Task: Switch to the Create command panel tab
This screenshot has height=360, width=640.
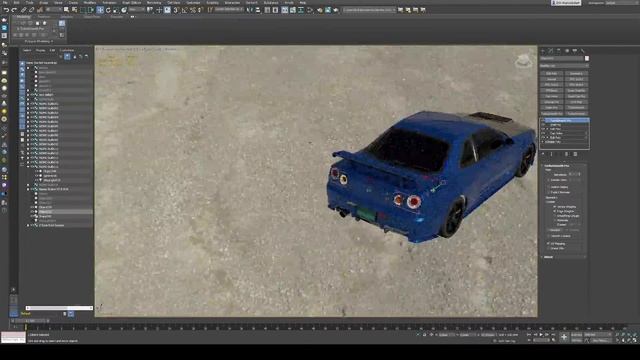Action: pos(543,51)
